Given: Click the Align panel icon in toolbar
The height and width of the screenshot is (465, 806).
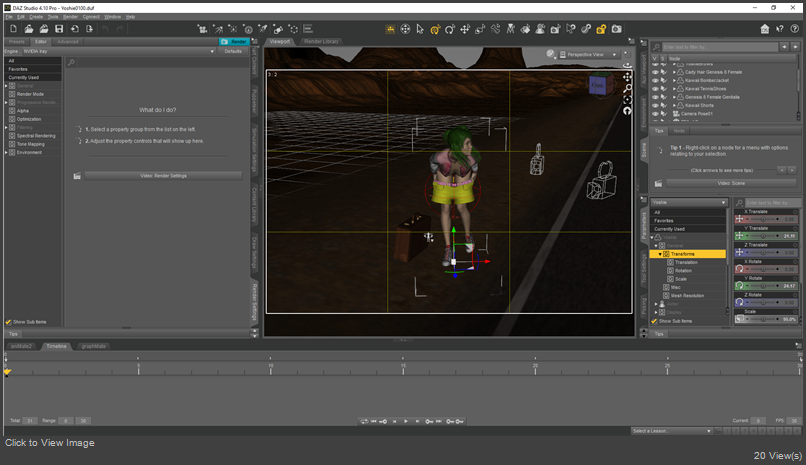Looking at the screenshot, I should click(308, 29).
